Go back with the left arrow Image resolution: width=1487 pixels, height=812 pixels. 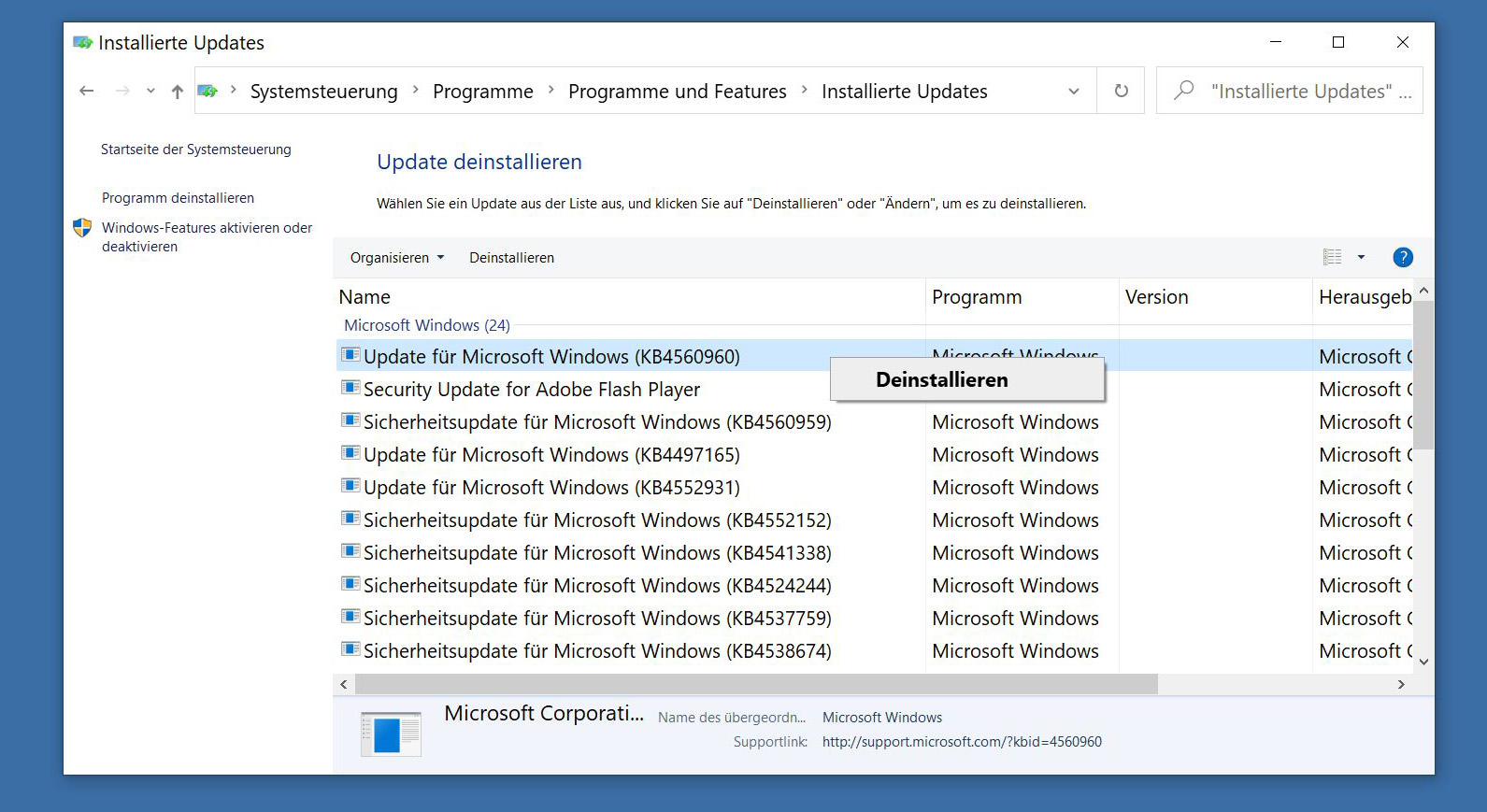[87, 91]
